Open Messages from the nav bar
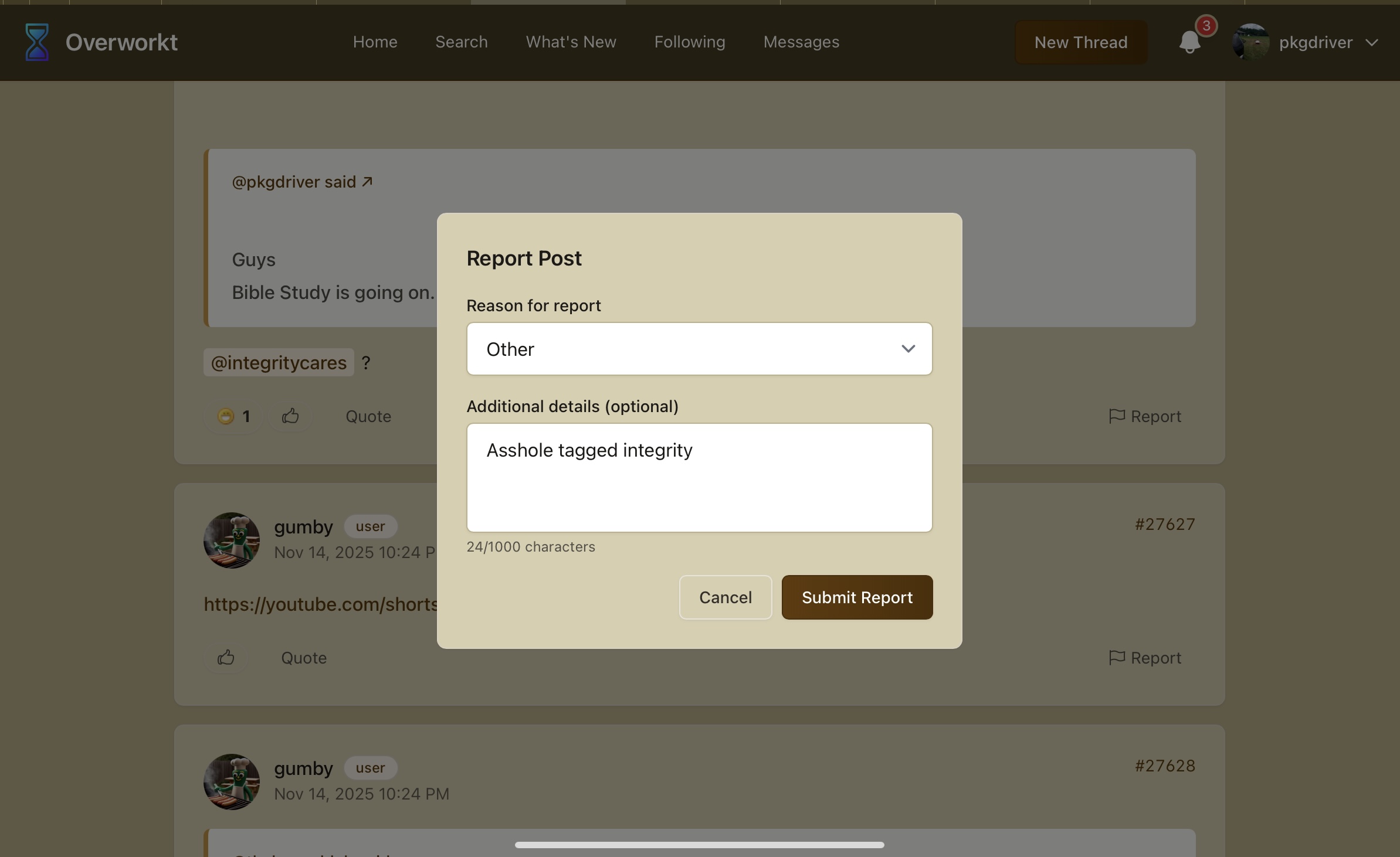The height and width of the screenshot is (857, 1400). coord(801,42)
